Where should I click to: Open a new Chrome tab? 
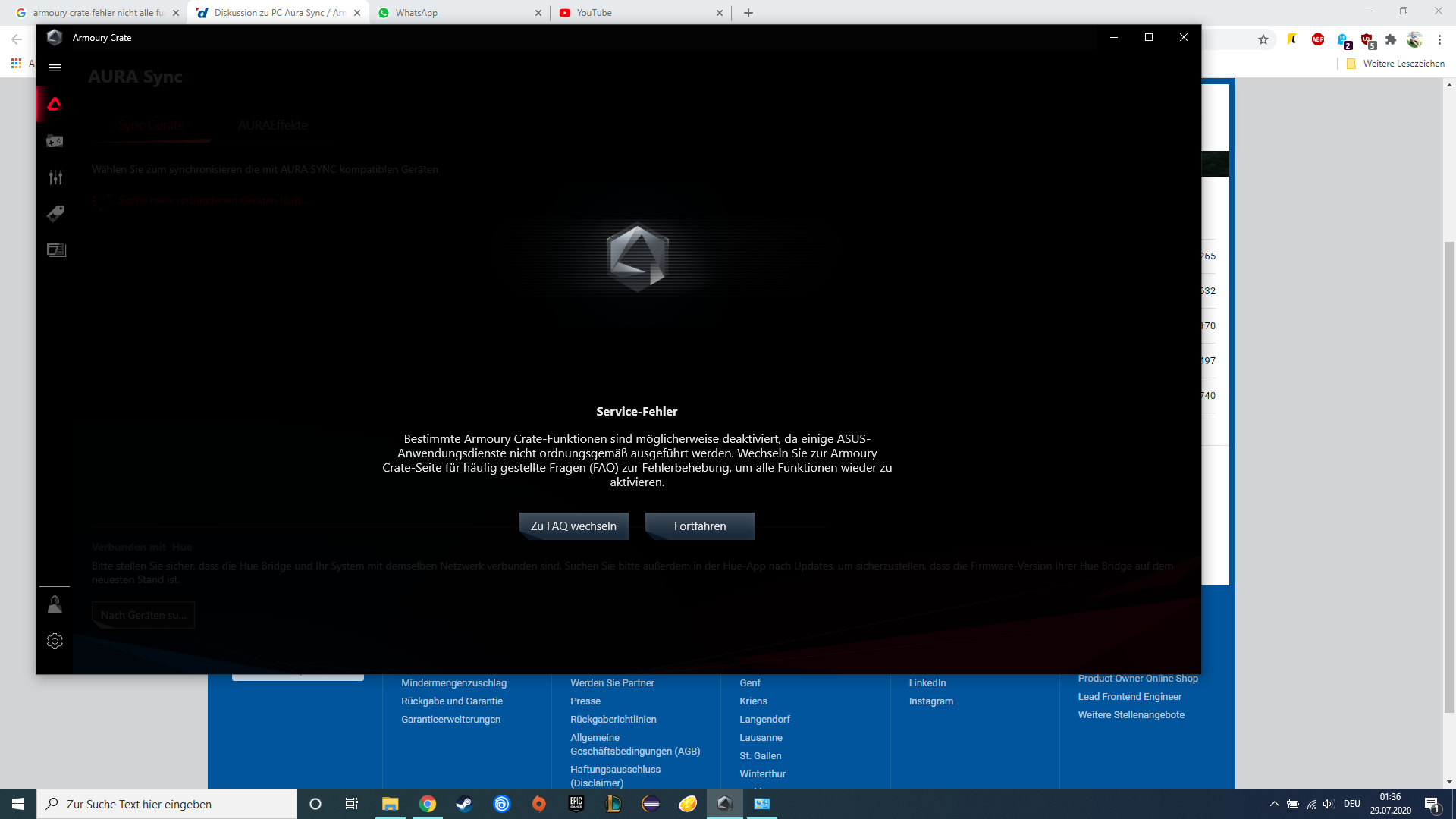(x=748, y=13)
